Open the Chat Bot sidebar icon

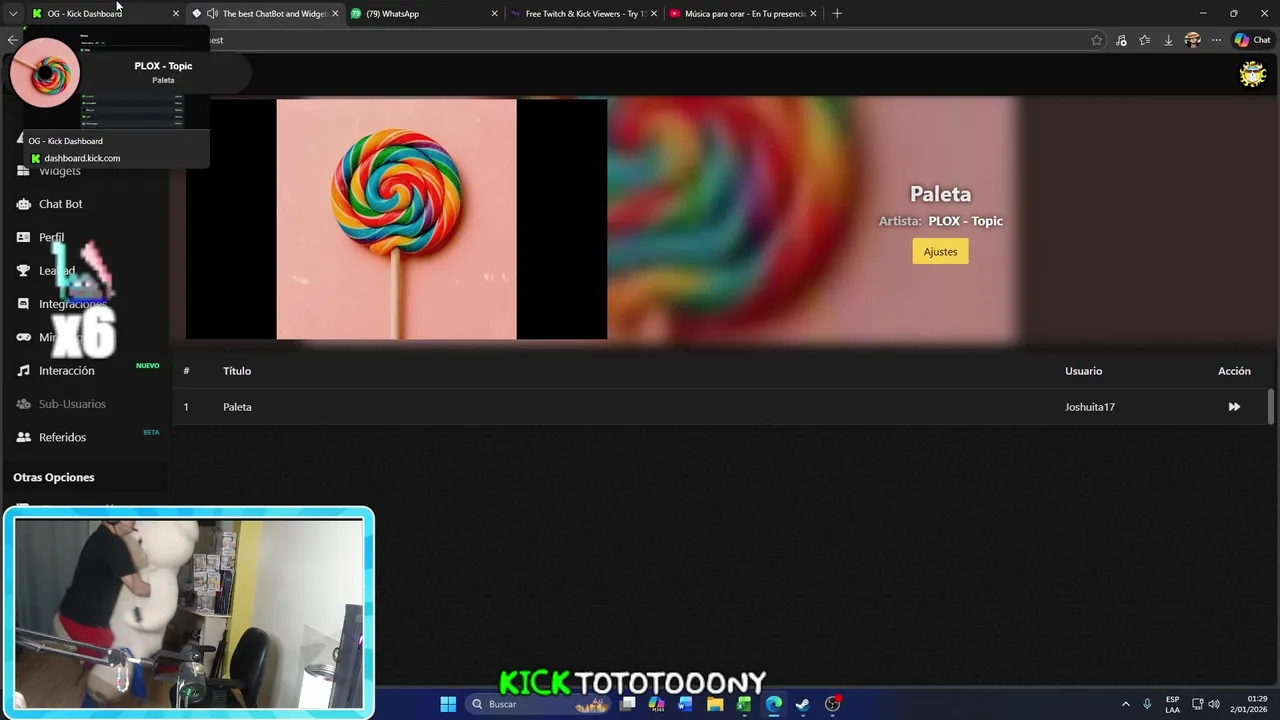point(23,204)
